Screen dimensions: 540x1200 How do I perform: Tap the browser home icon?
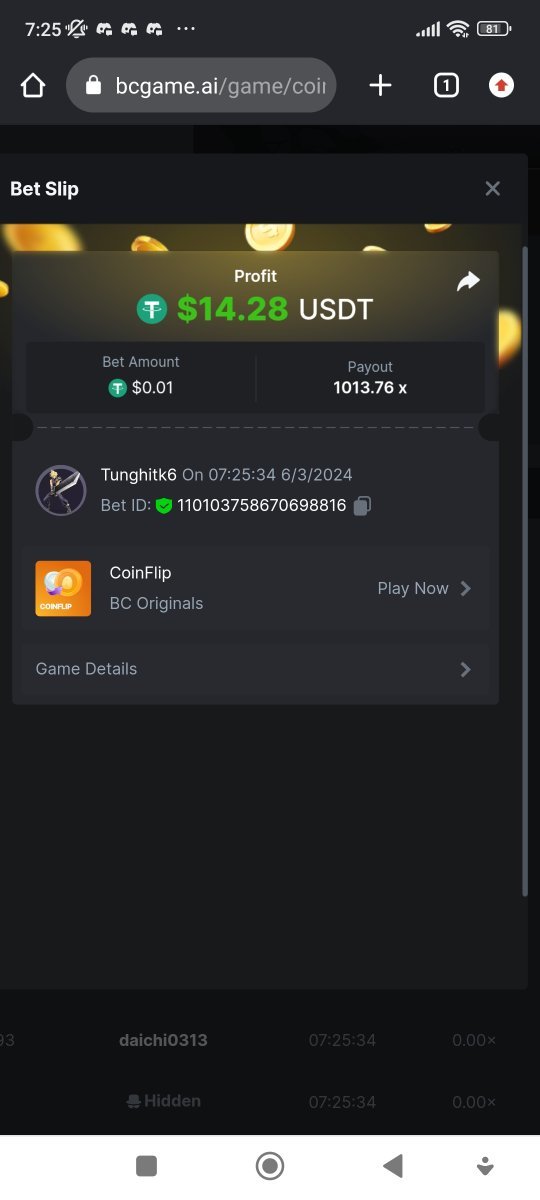(33, 86)
